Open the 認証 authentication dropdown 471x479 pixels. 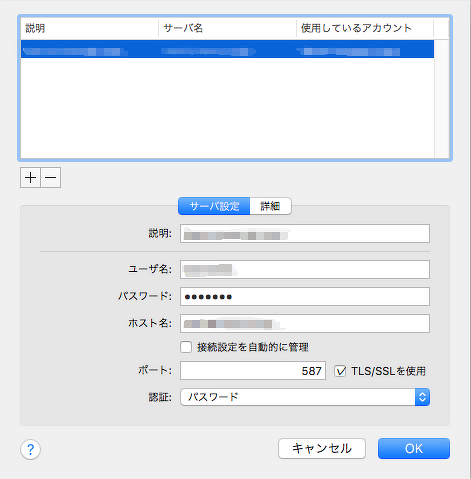tap(305, 397)
